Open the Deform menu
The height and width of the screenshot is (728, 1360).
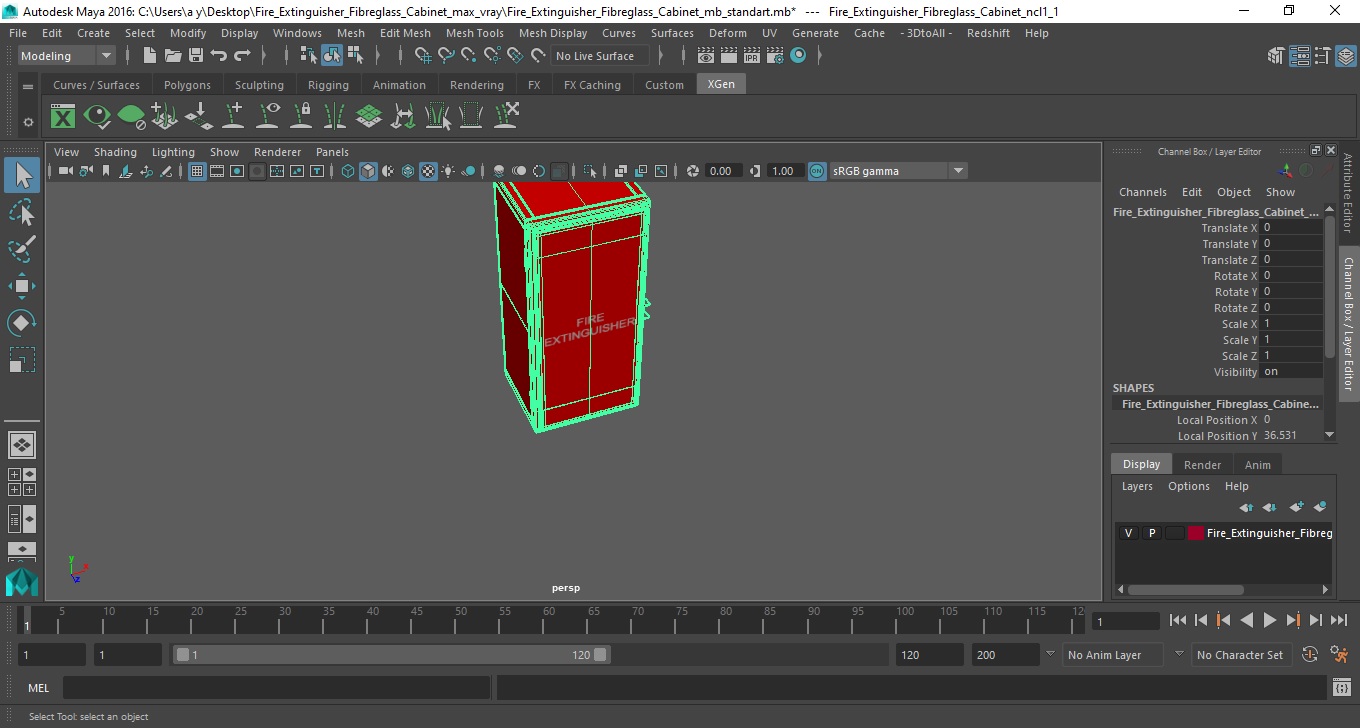727,33
